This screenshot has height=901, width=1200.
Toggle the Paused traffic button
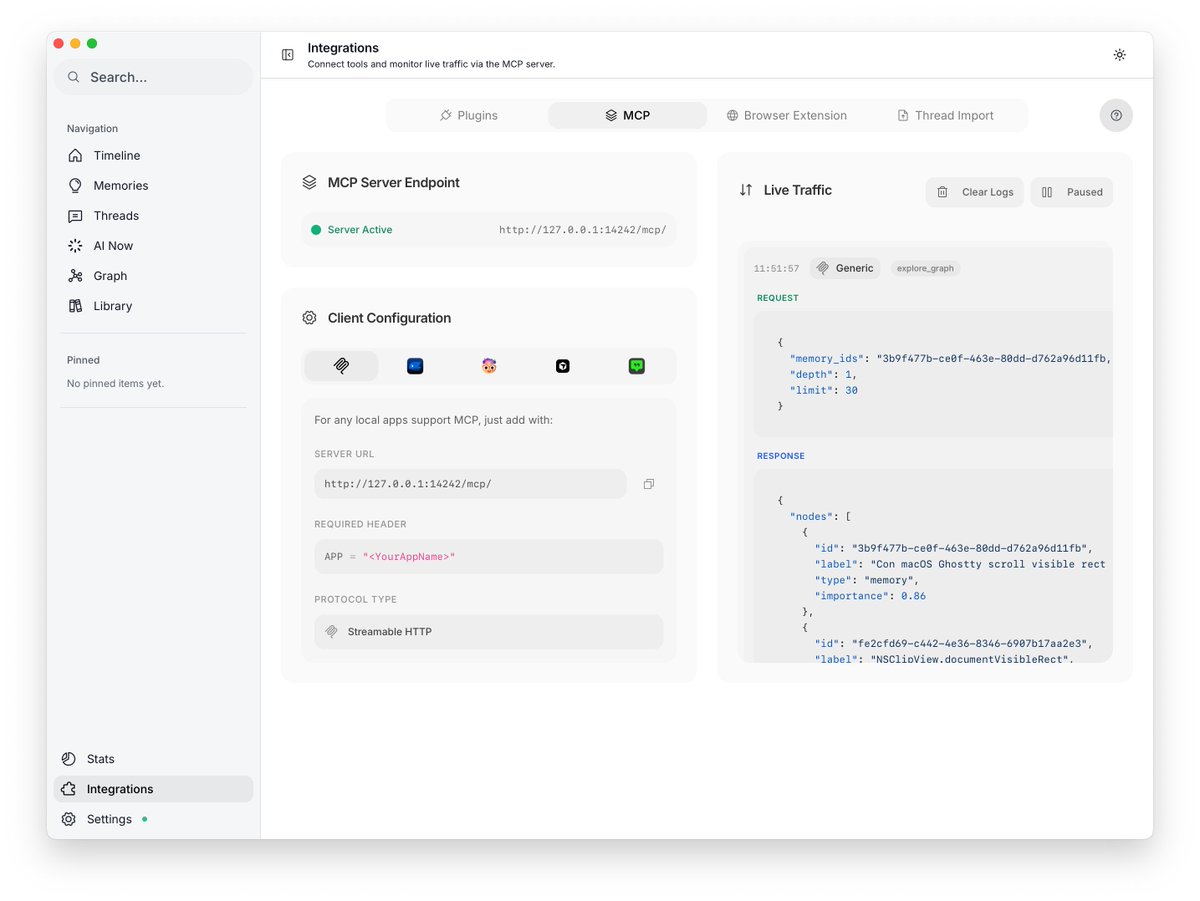1072,192
